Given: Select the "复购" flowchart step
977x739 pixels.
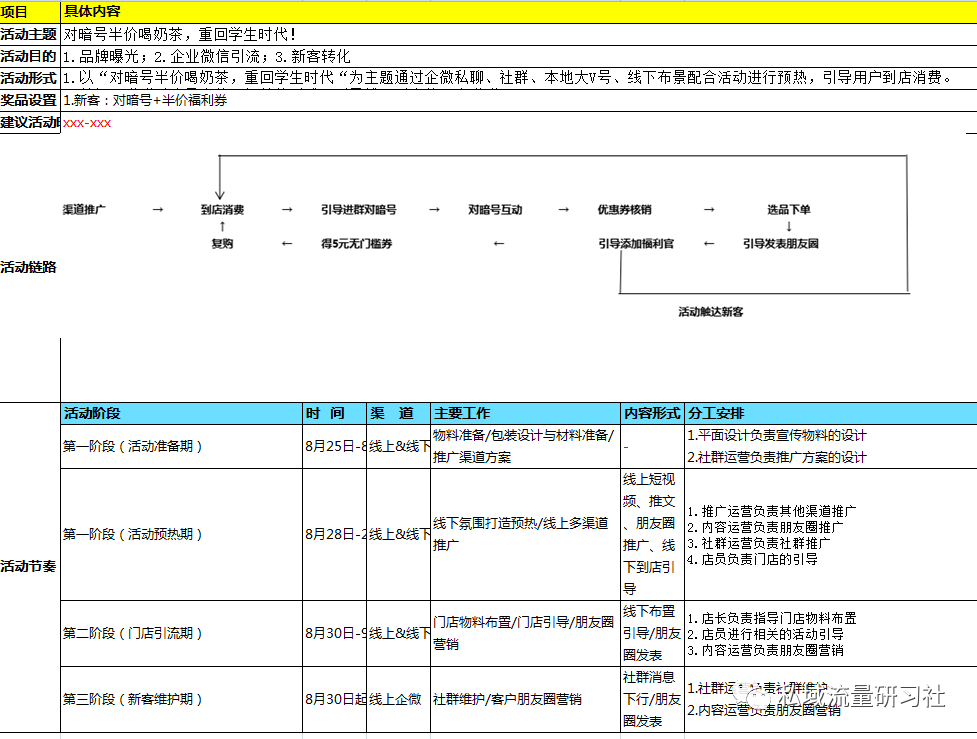Looking at the screenshot, I should [222, 244].
